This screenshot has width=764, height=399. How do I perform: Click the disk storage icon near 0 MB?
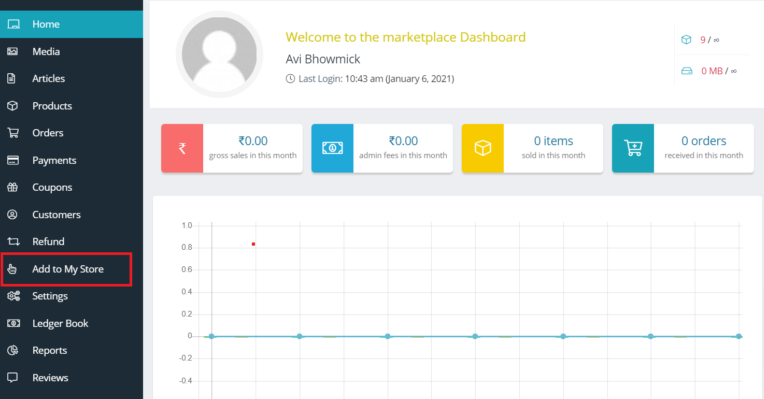(x=687, y=71)
